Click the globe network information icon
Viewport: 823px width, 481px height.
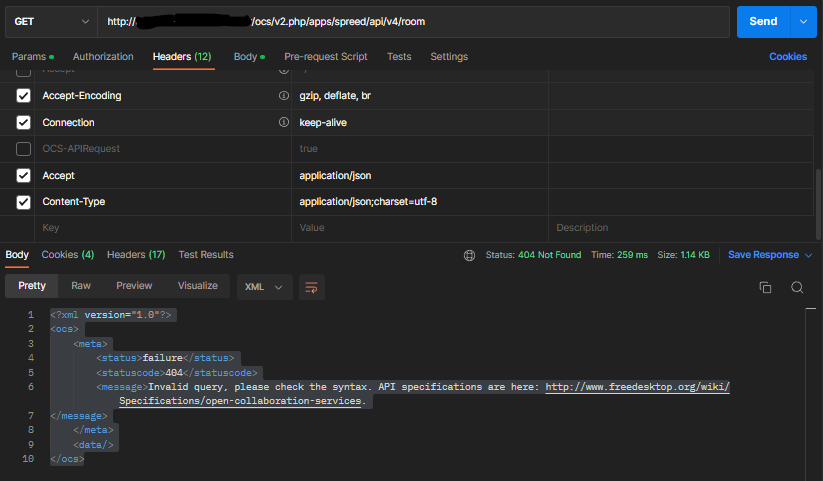point(469,255)
